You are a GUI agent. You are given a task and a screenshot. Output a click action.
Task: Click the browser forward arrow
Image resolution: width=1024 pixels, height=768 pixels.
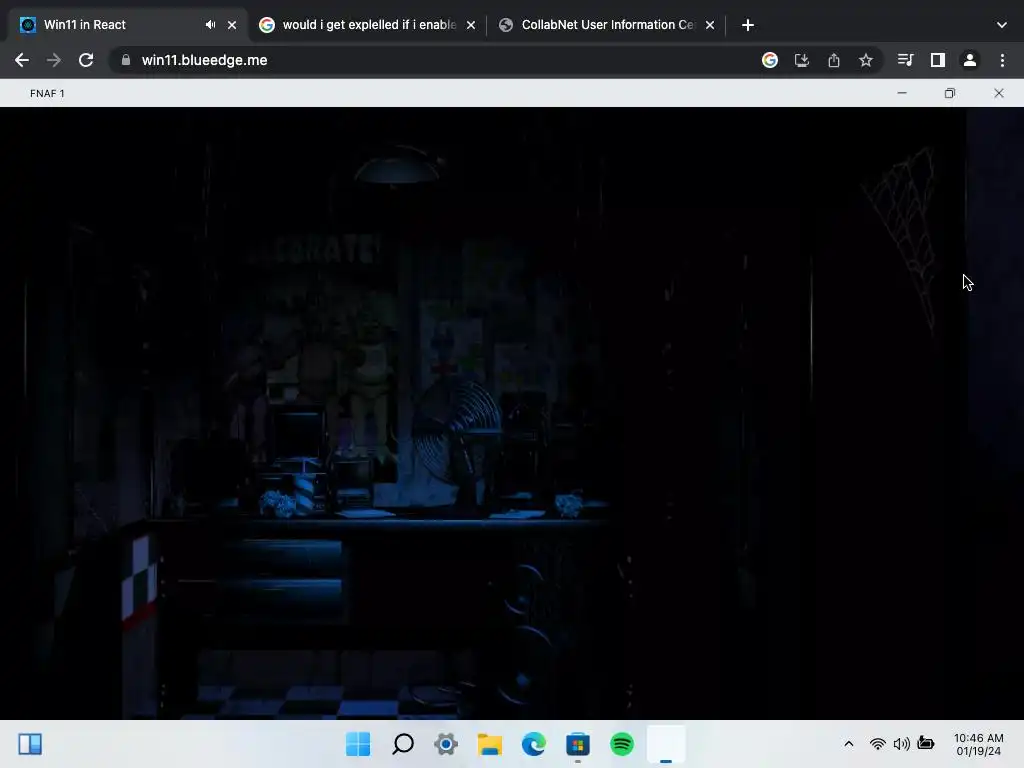click(x=54, y=60)
